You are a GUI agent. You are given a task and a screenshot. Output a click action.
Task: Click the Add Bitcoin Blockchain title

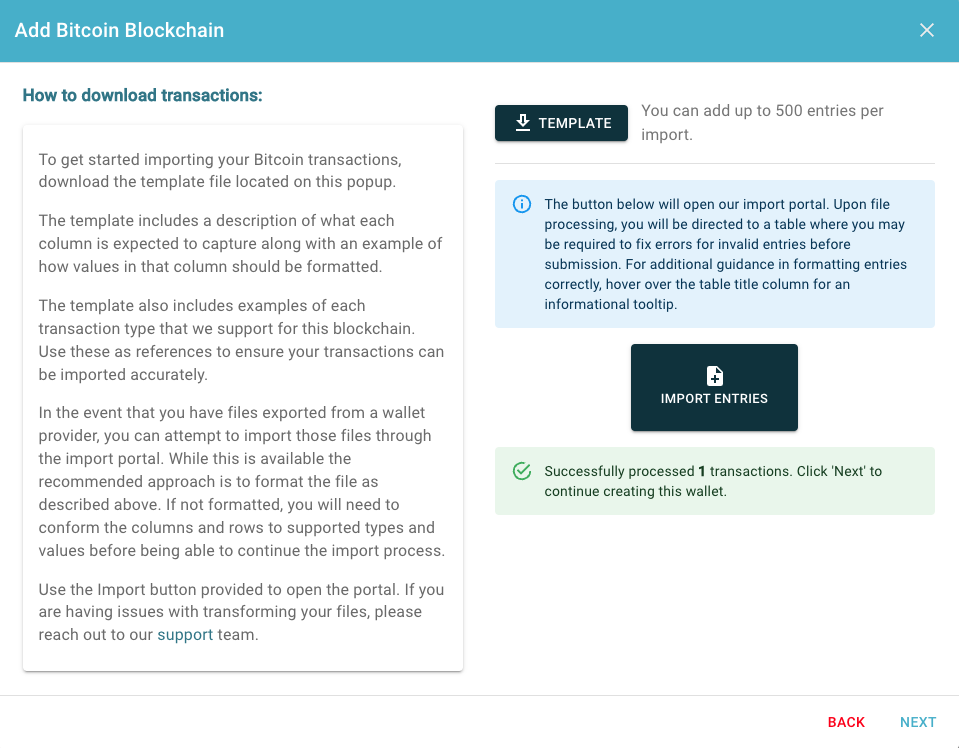(x=119, y=30)
